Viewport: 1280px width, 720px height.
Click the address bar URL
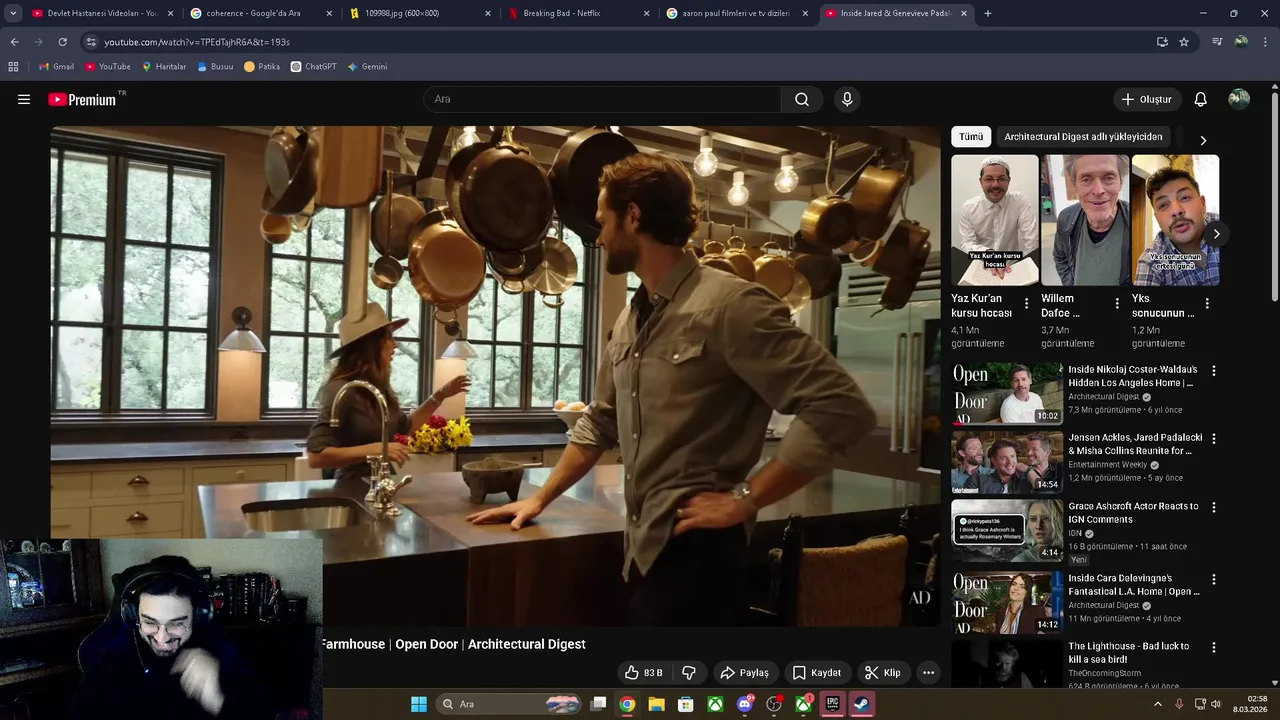(197, 42)
